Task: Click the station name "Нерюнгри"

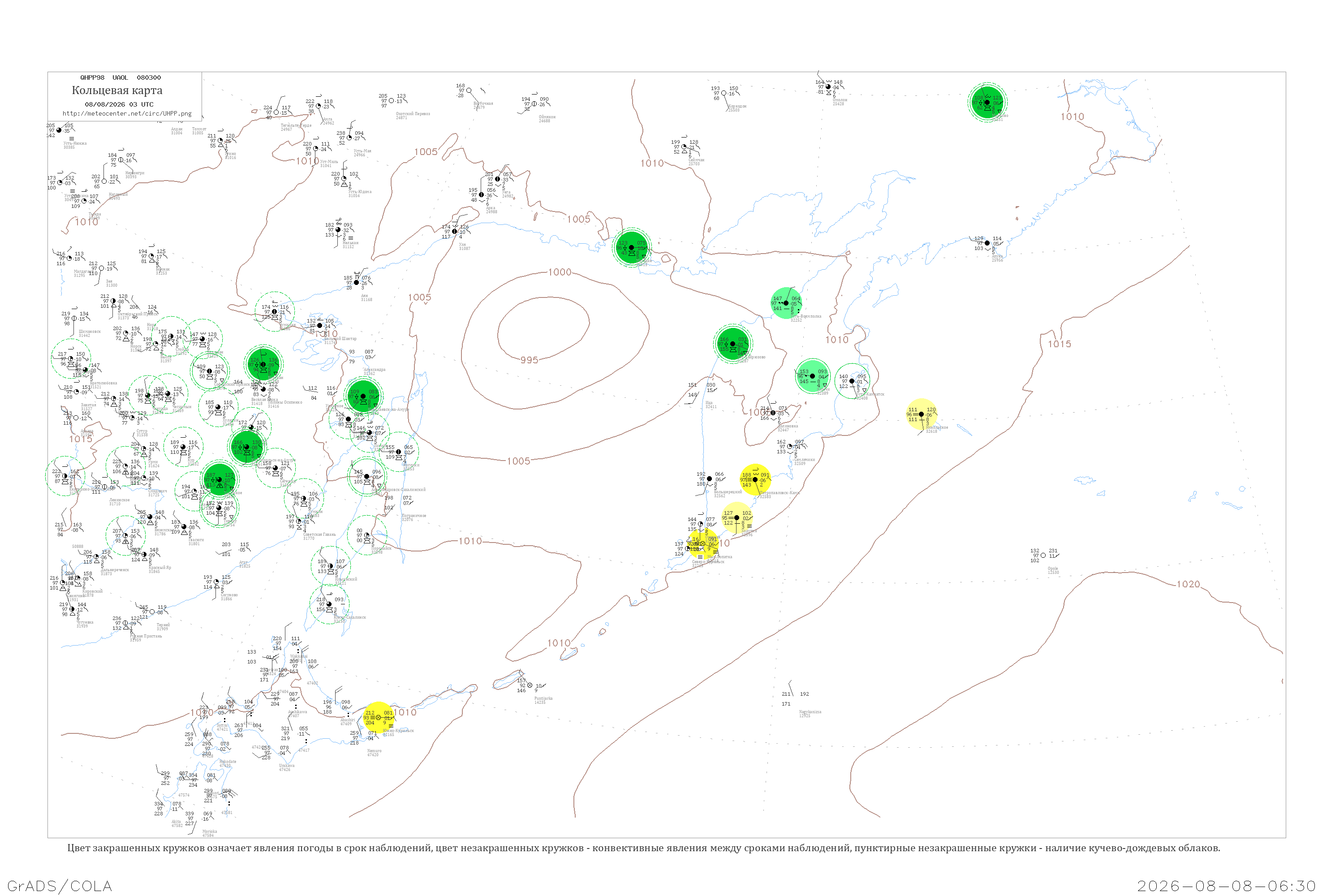Action: [135, 172]
